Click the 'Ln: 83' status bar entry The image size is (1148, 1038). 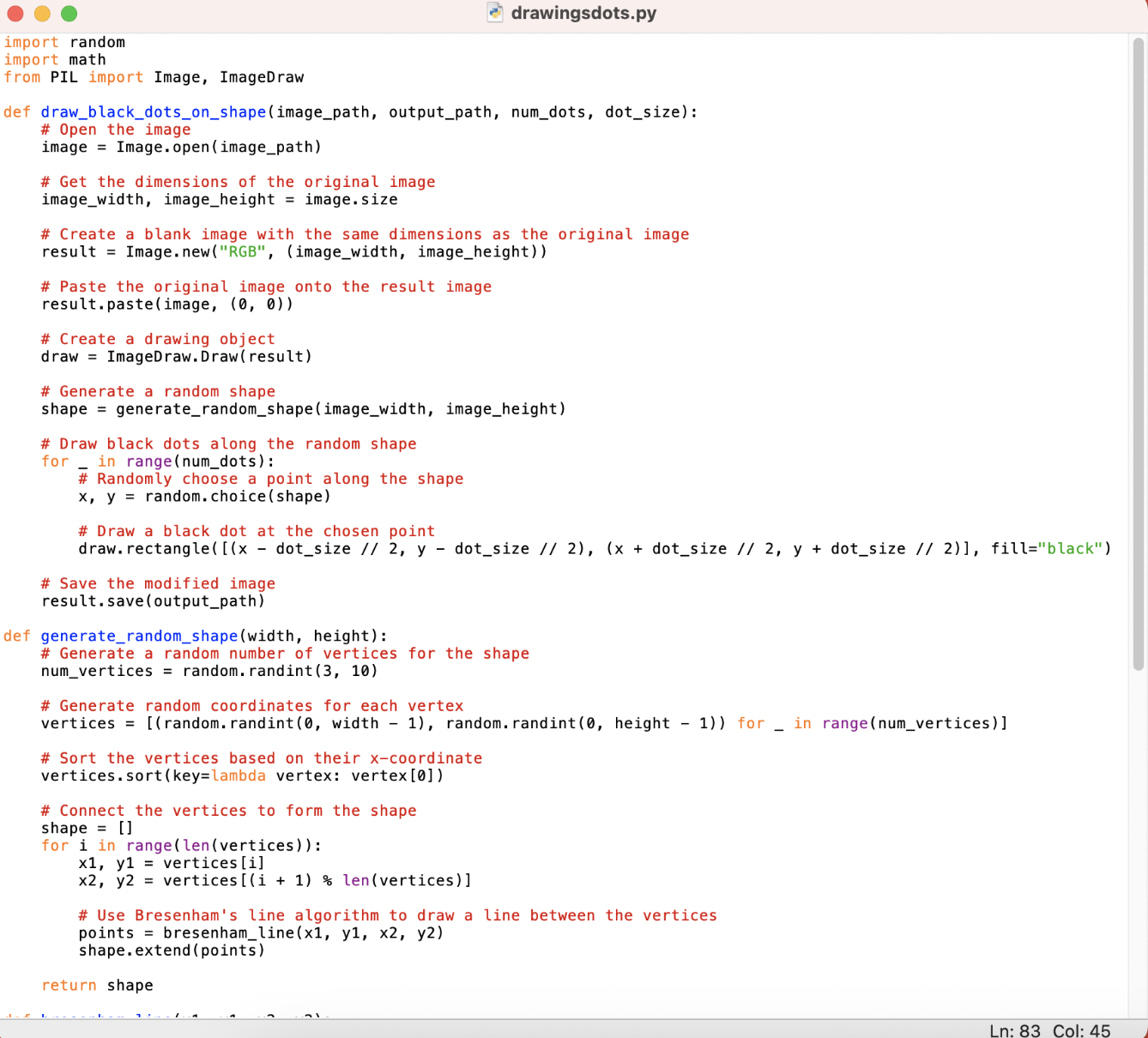pyautogui.click(x=1015, y=1030)
